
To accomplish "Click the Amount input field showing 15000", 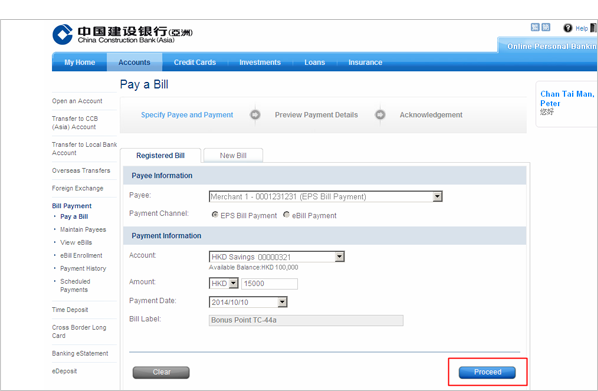I will (269, 283).
